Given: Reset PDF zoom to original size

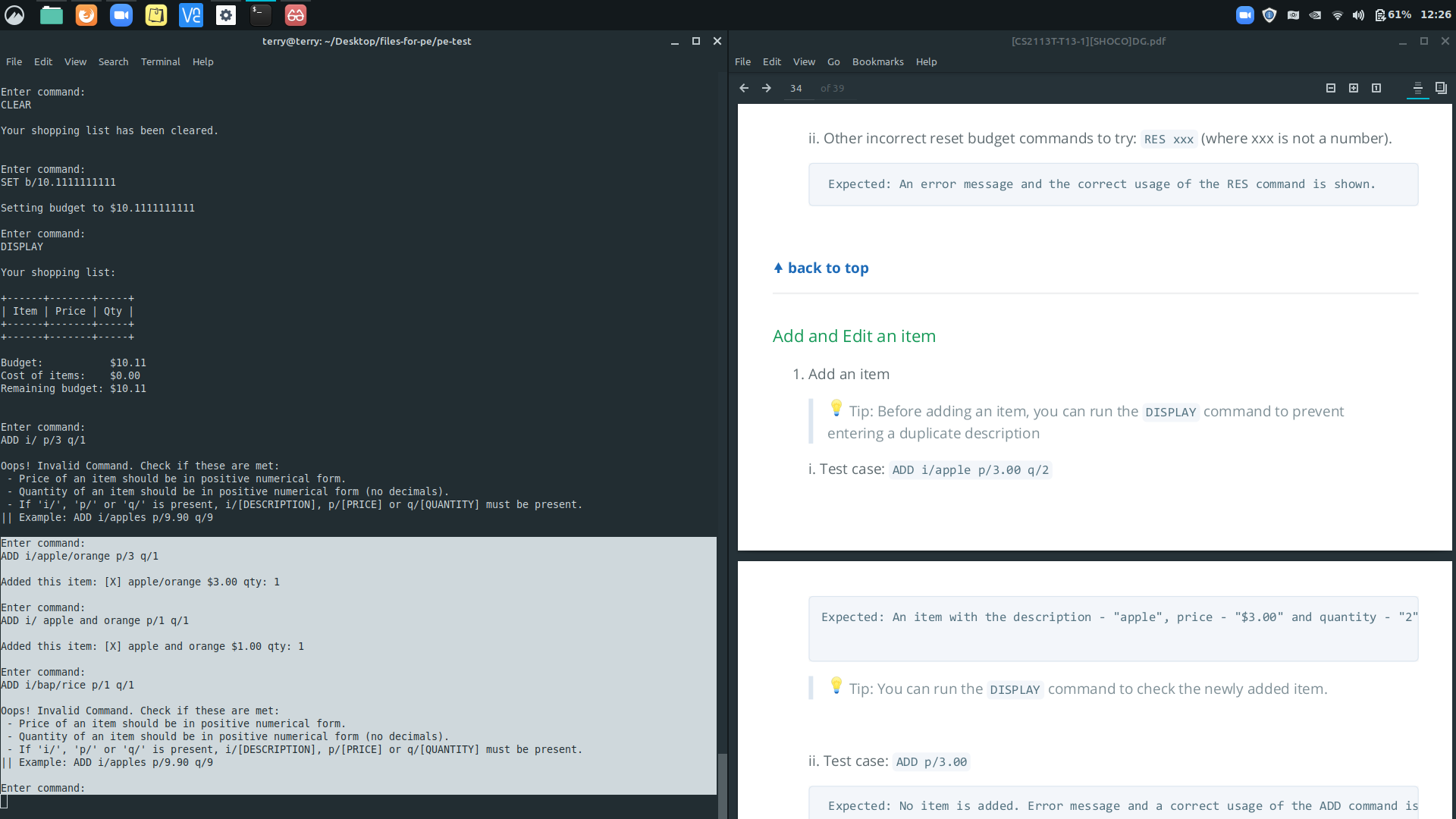Looking at the screenshot, I should (x=1376, y=88).
